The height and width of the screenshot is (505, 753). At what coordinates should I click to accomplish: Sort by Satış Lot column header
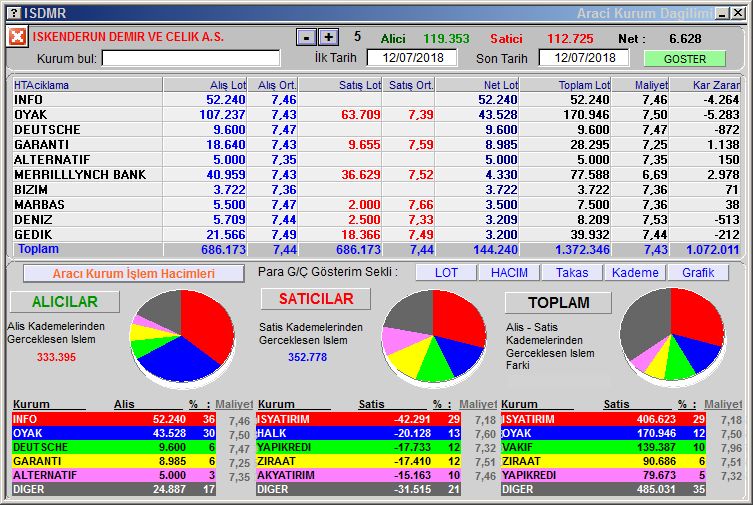340,85
